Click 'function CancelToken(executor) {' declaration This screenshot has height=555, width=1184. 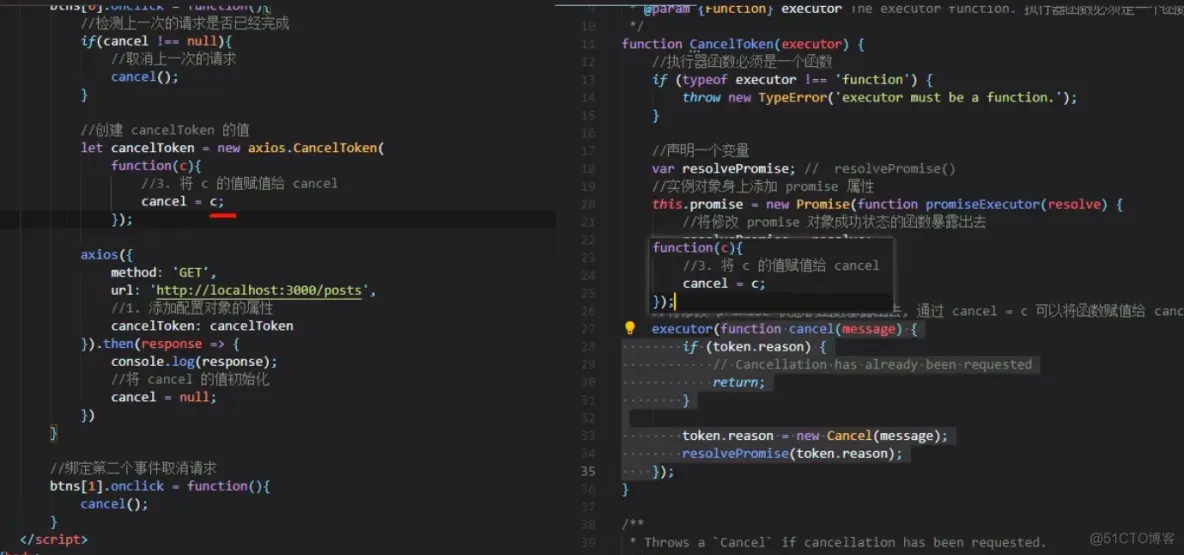[x=743, y=45]
